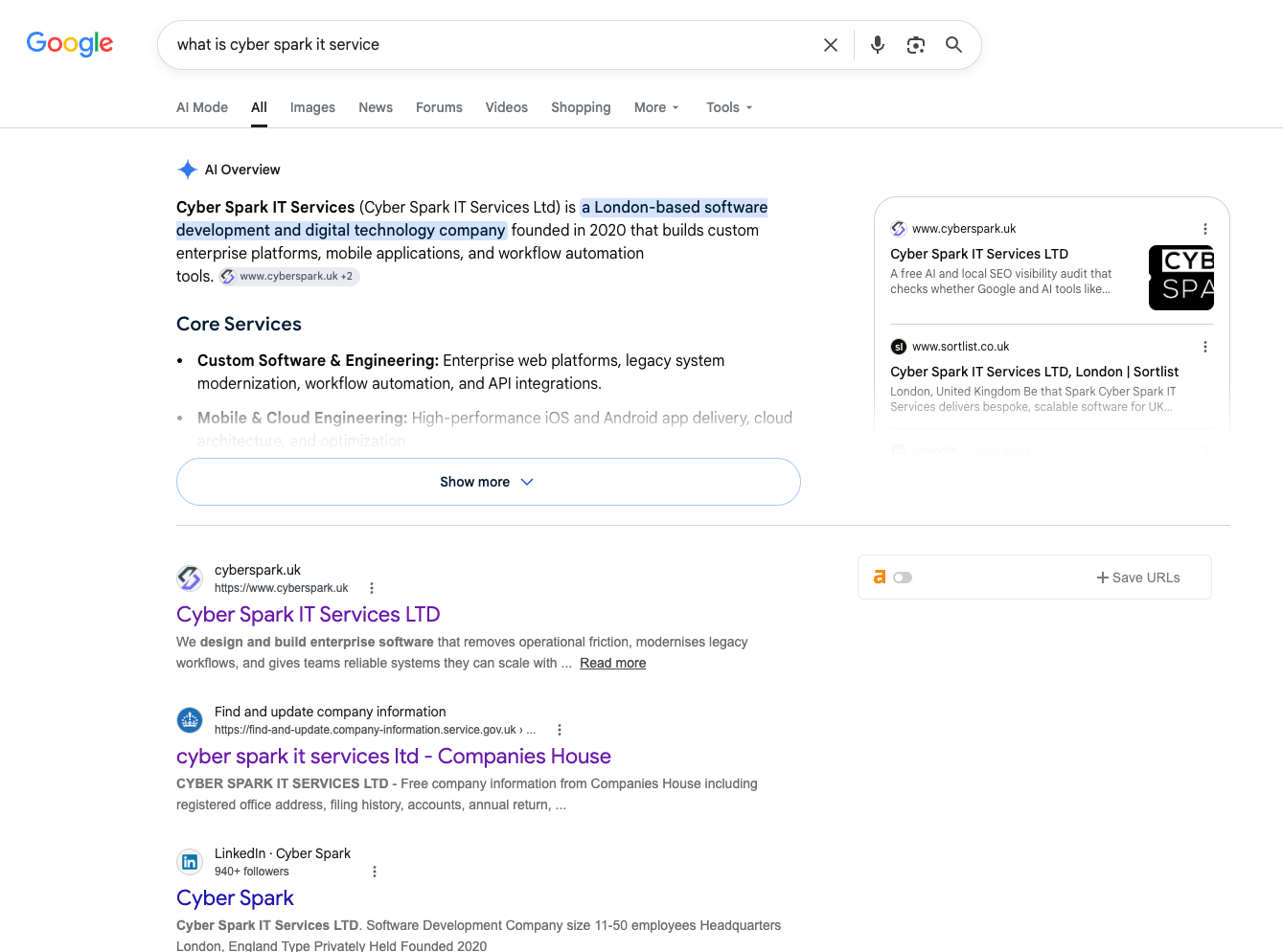Open three-dot menu beside Companies House URL

point(560,730)
